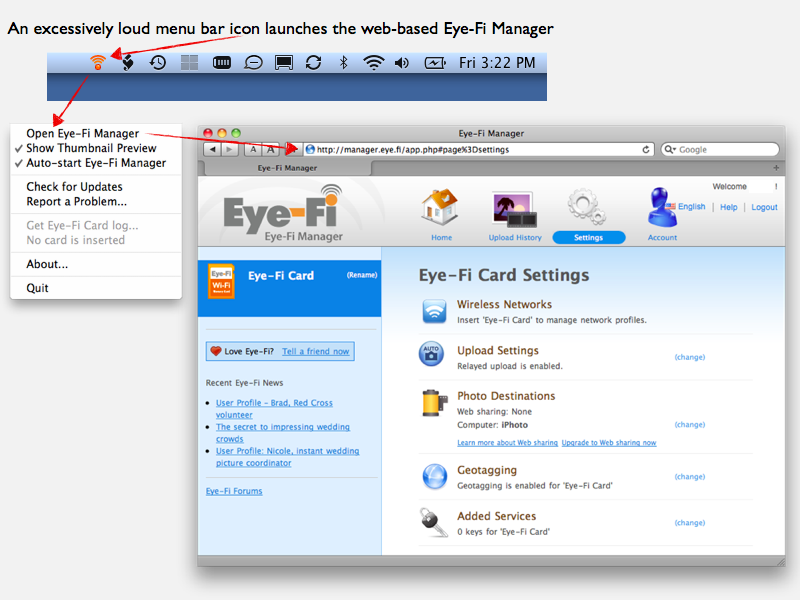Viewport: 800px width, 600px height.
Task: Open the black Wi-Fi status menu icon
Action: (x=373, y=62)
